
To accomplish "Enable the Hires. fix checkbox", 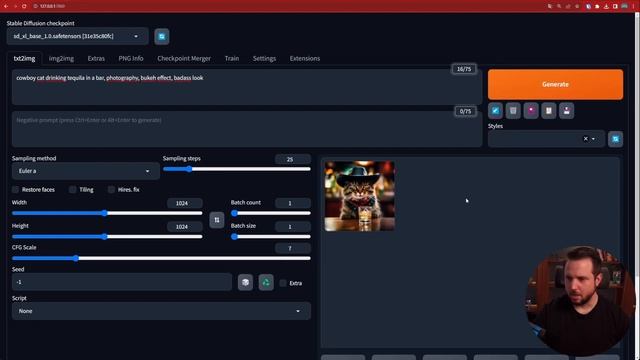I will pos(111,189).
